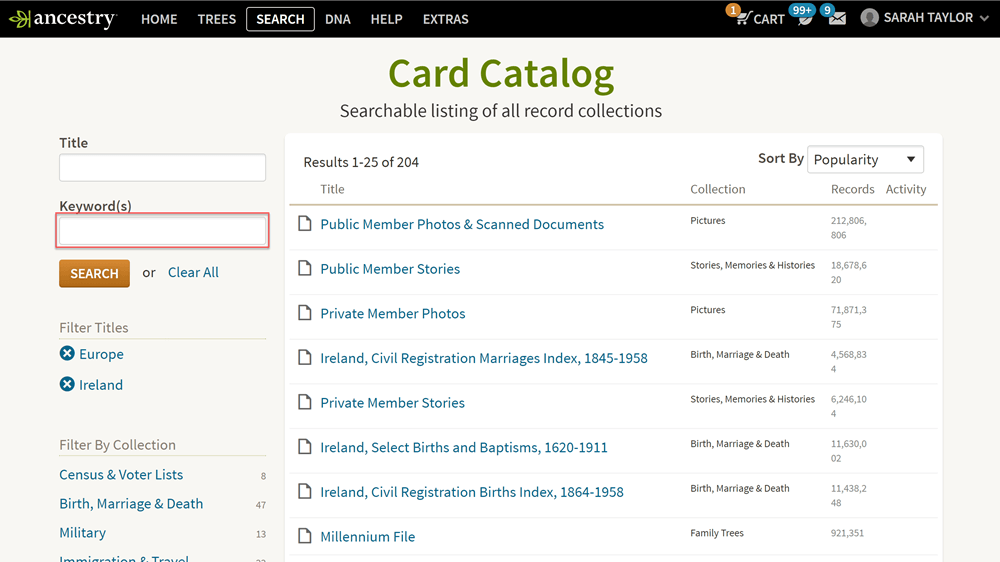Click document icon for Private Member Photos
The width and height of the screenshot is (1000, 562).
click(x=305, y=313)
